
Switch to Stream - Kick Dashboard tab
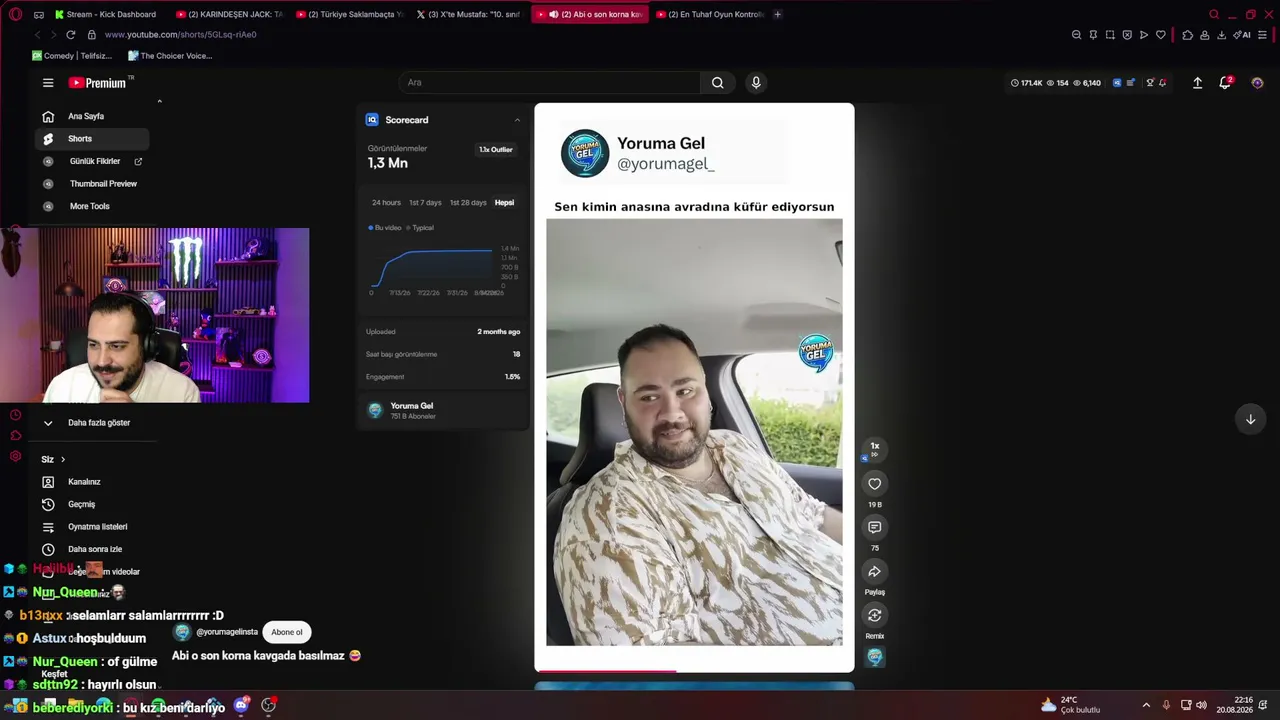[107, 14]
